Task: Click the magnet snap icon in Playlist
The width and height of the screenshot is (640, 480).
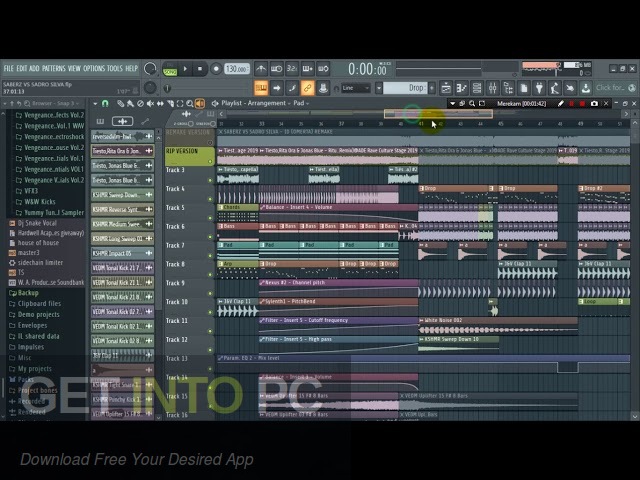Action: point(105,104)
